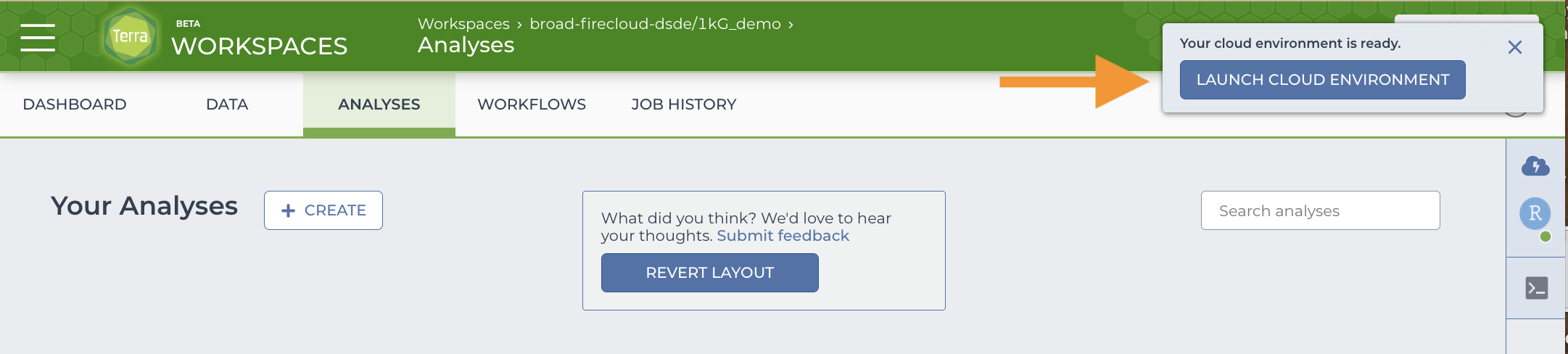Click the Revert Layout button
The image size is (1568, 354).
pyautogui.click(x=709, y=273)
